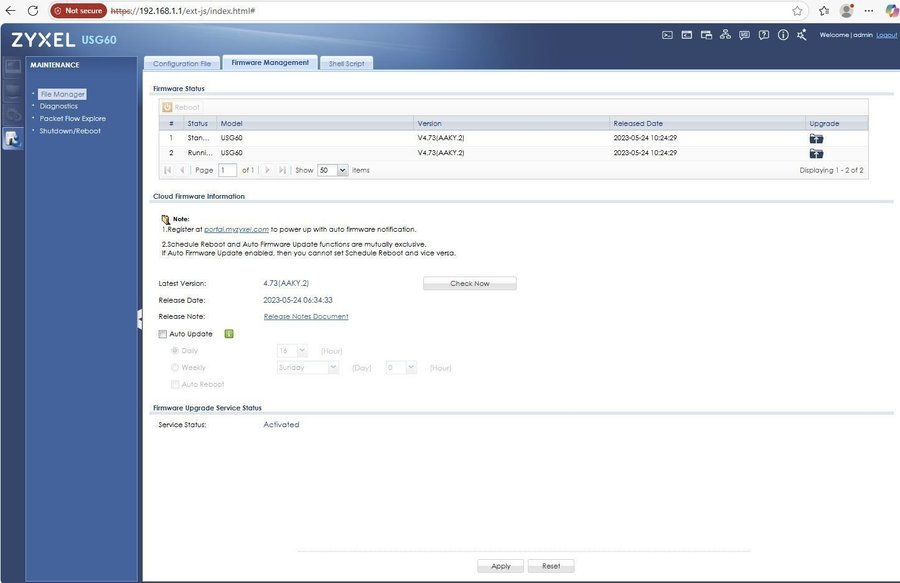Open the Web Console icon in header
Image resolution: width=900 pixels, height=583 pixels.
coord(668,35)
